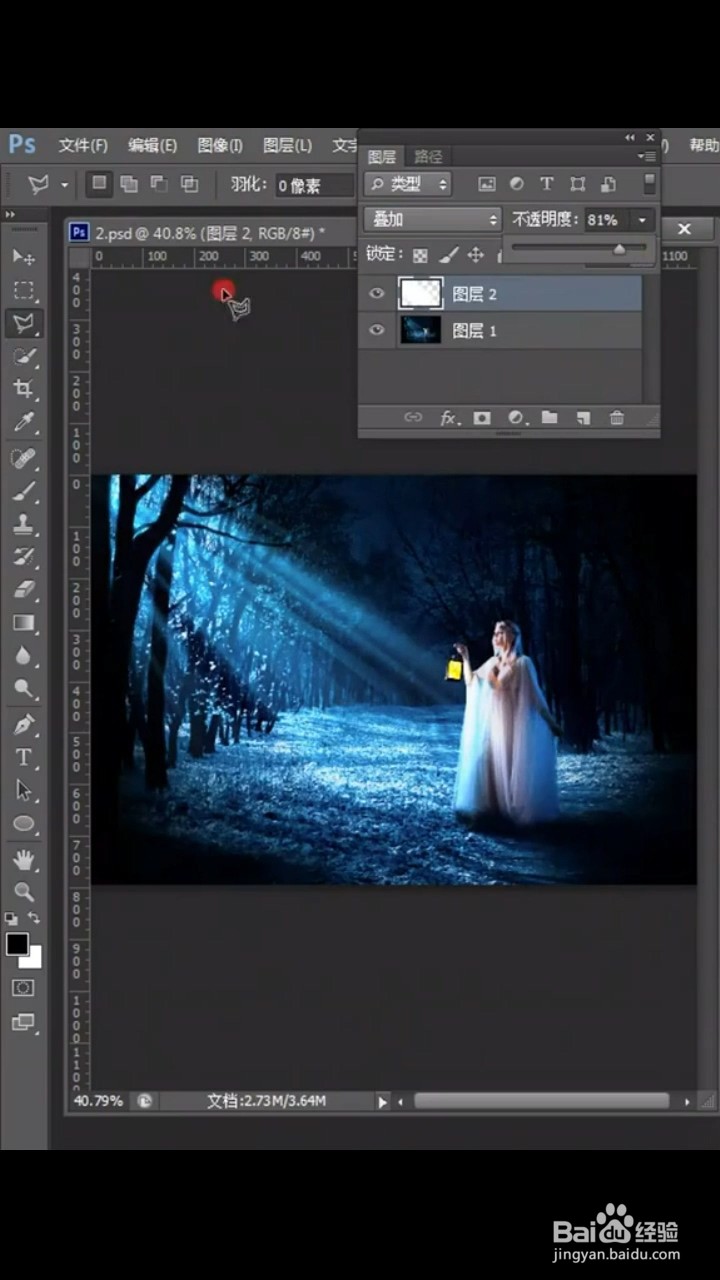Reset default foreground/background colors

(11, 917)
